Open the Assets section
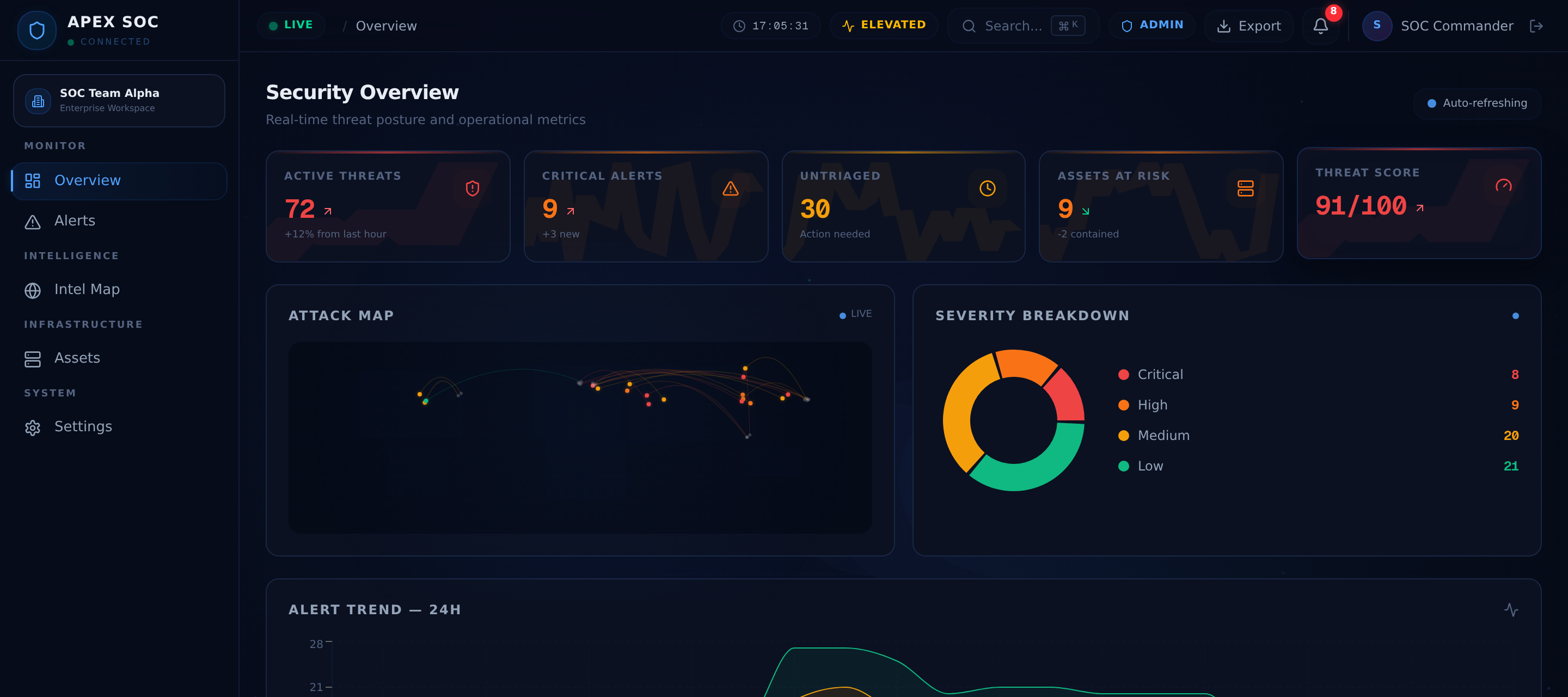Image resolution: width=1568 pixels, height=697 pixels. pyautogui.click(x=119, y=358)
